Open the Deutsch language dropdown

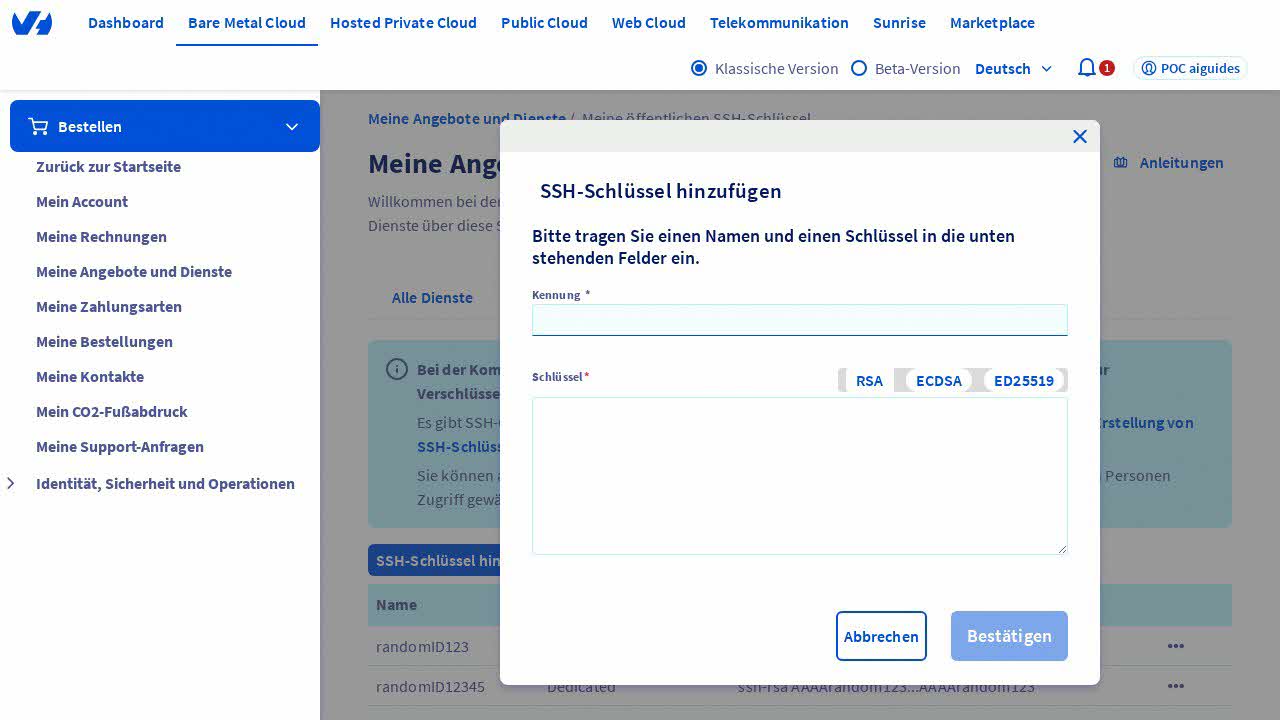(1014, 68)
